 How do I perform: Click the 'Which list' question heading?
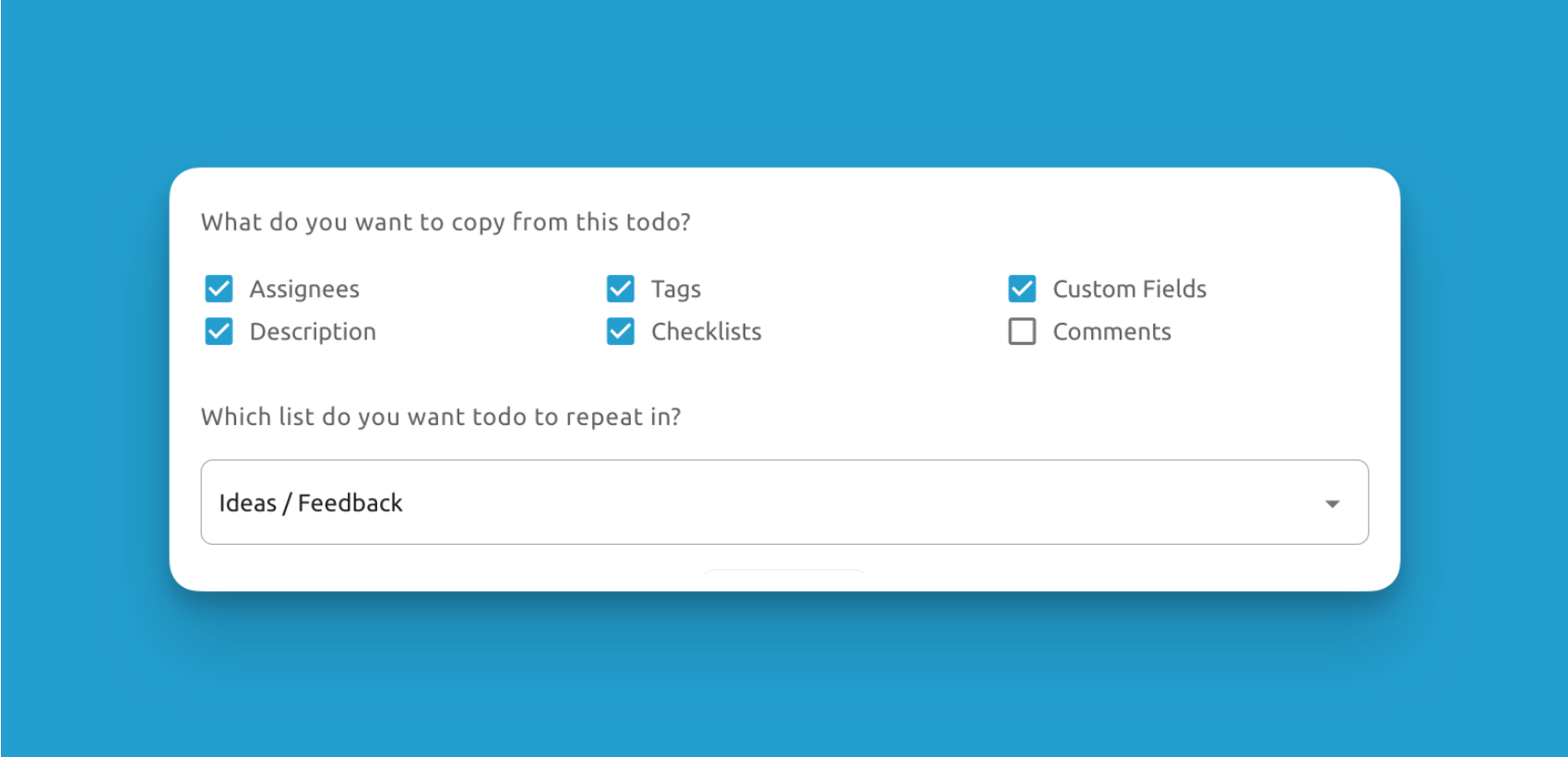tap(441, 417)
